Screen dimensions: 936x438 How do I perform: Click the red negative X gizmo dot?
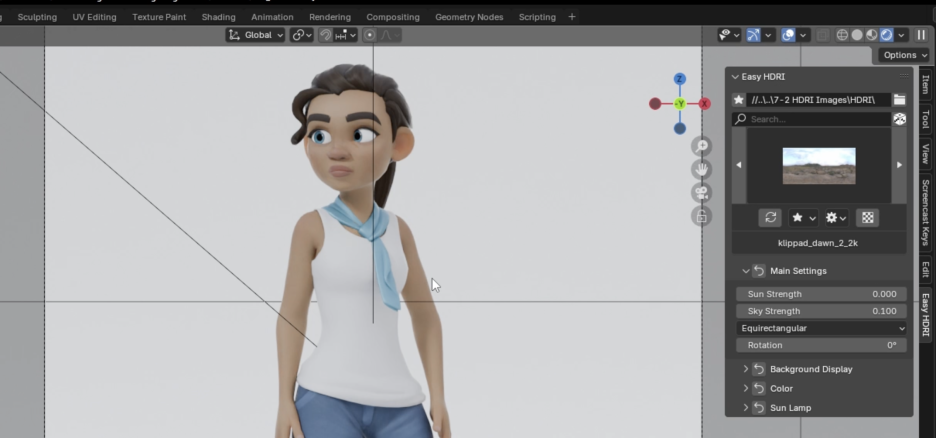tap(655, 104)
